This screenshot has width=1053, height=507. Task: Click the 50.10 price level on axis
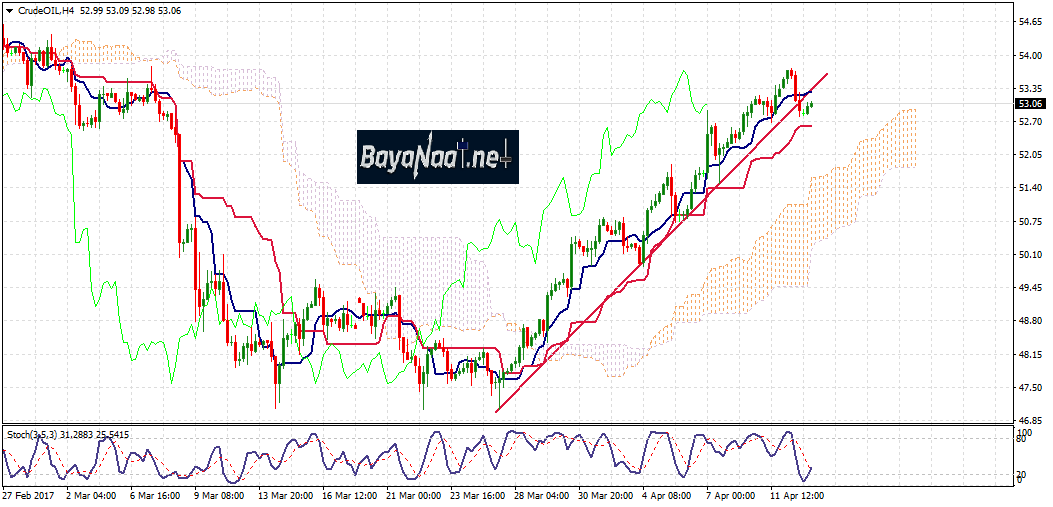pyautogui.click(x=1029, y=255)
